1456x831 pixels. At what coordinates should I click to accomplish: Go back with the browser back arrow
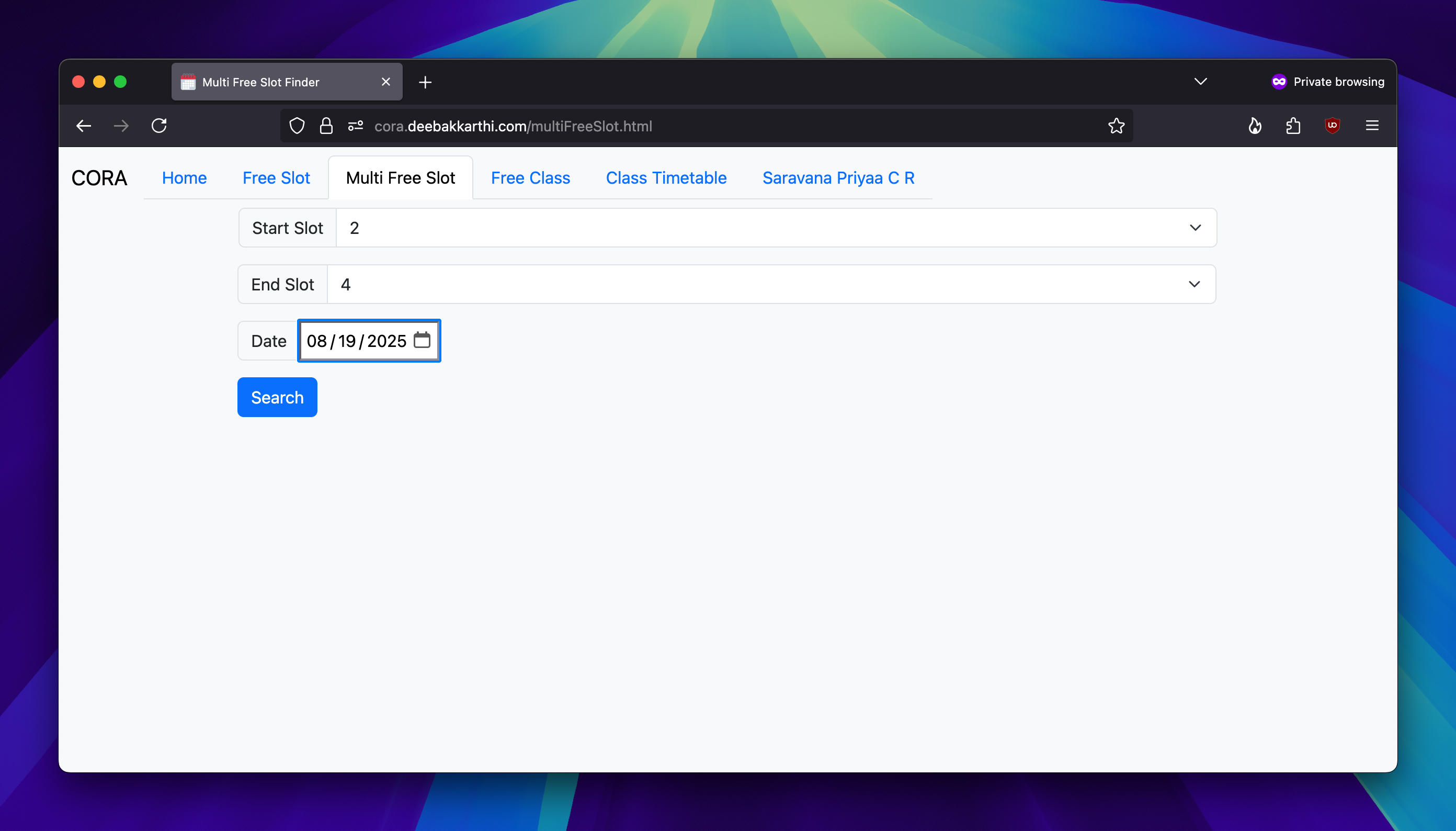click(84, 126)
